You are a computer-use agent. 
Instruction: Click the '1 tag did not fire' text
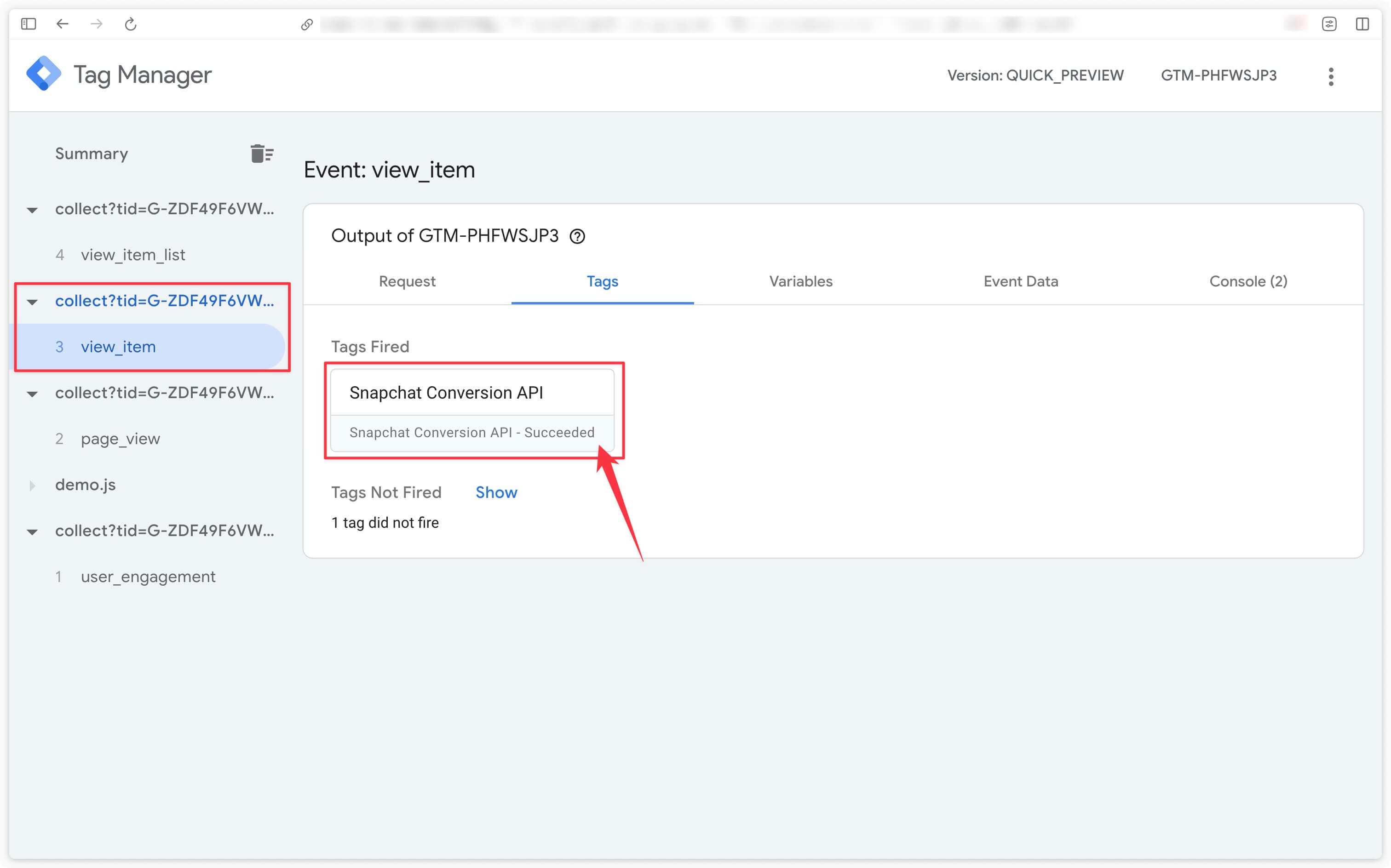point(385,522)
